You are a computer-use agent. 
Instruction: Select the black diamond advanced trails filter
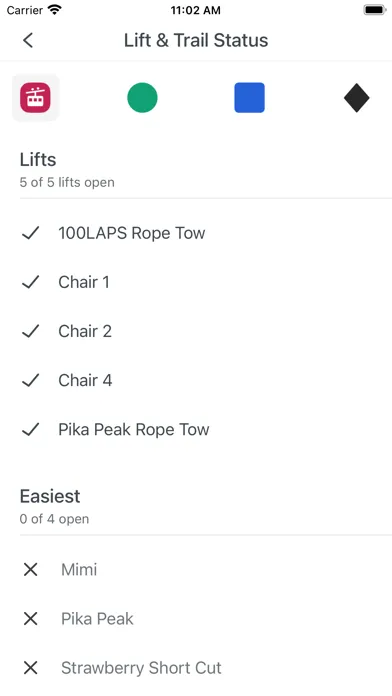356,98
